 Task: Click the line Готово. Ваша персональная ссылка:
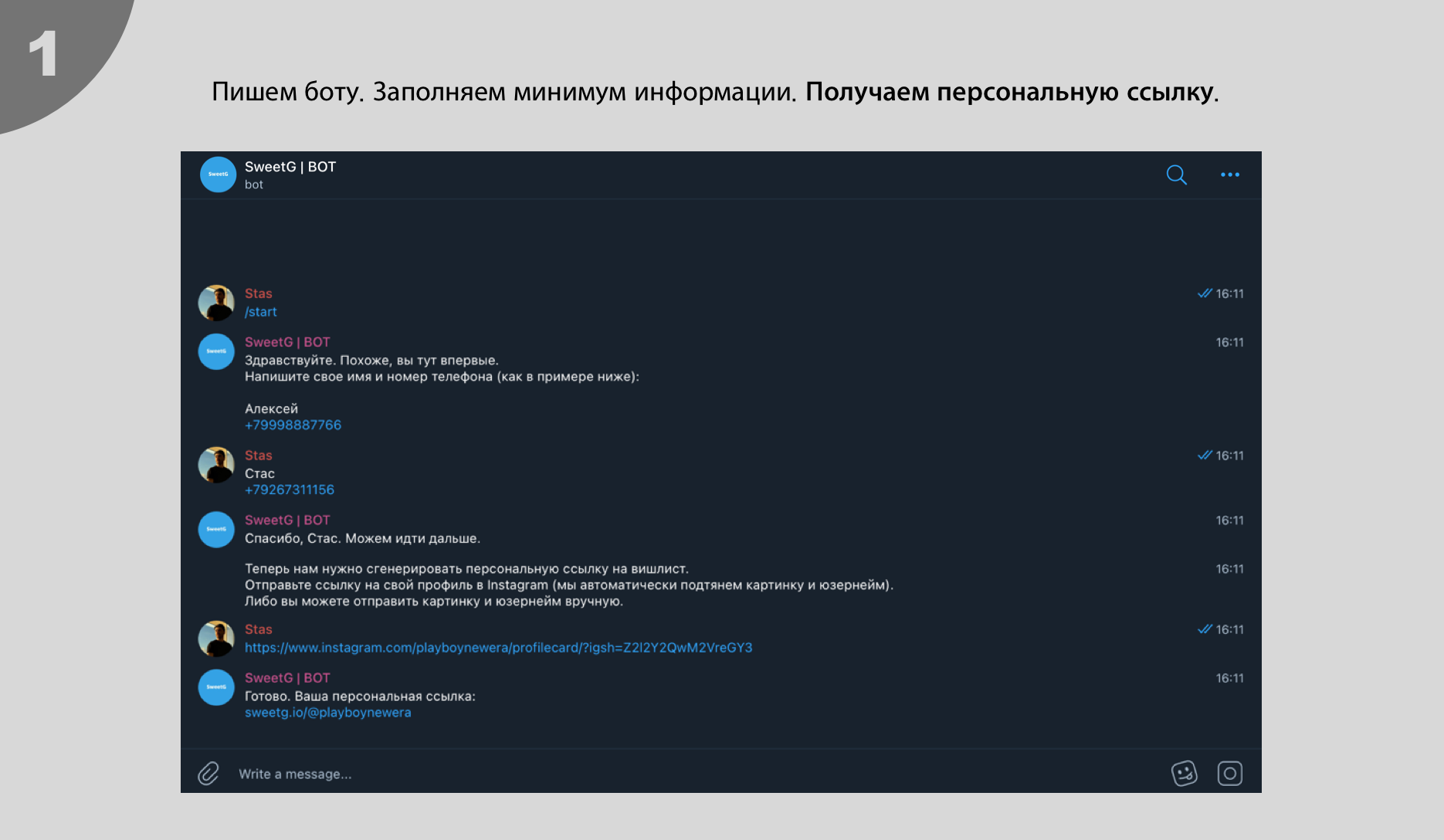pos(360,696)
